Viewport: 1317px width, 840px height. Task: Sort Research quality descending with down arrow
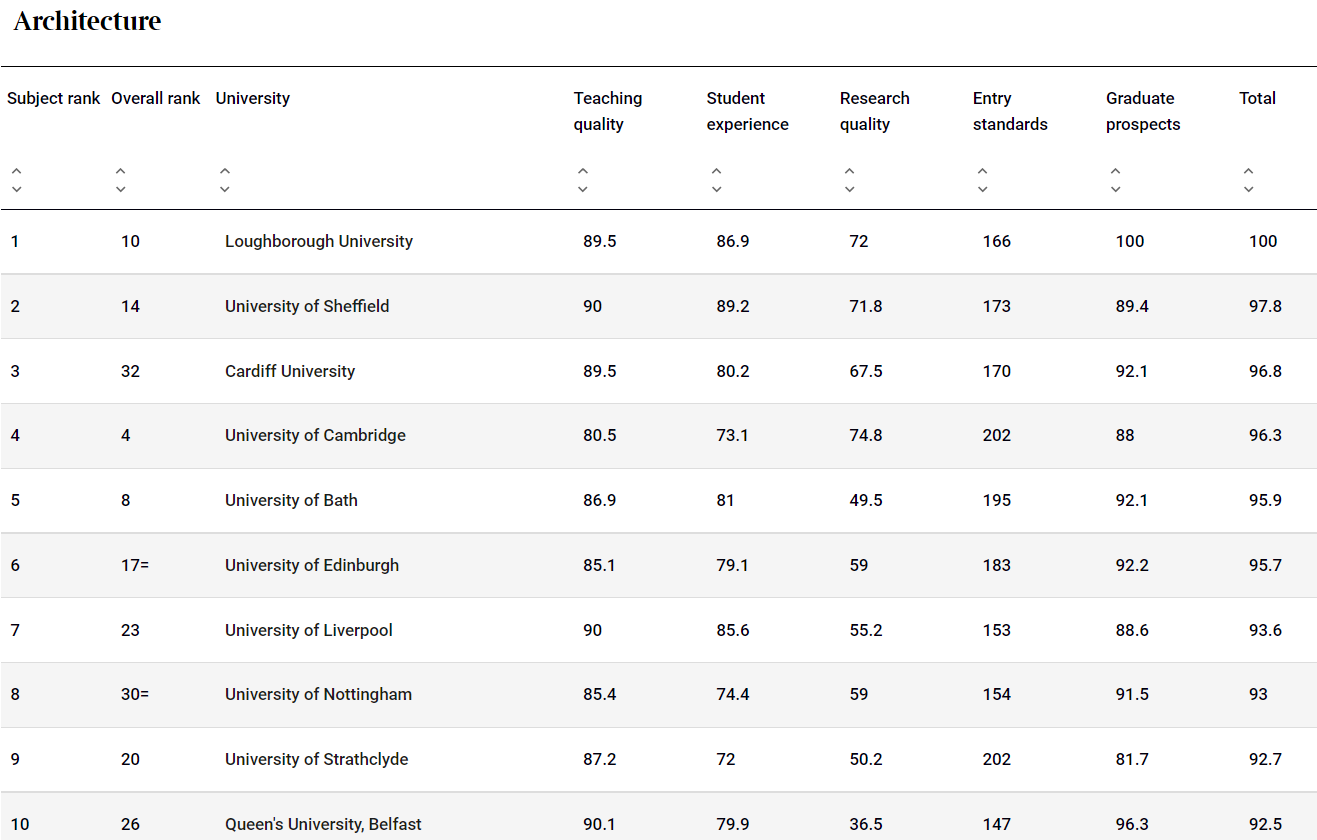coord(849,189)
